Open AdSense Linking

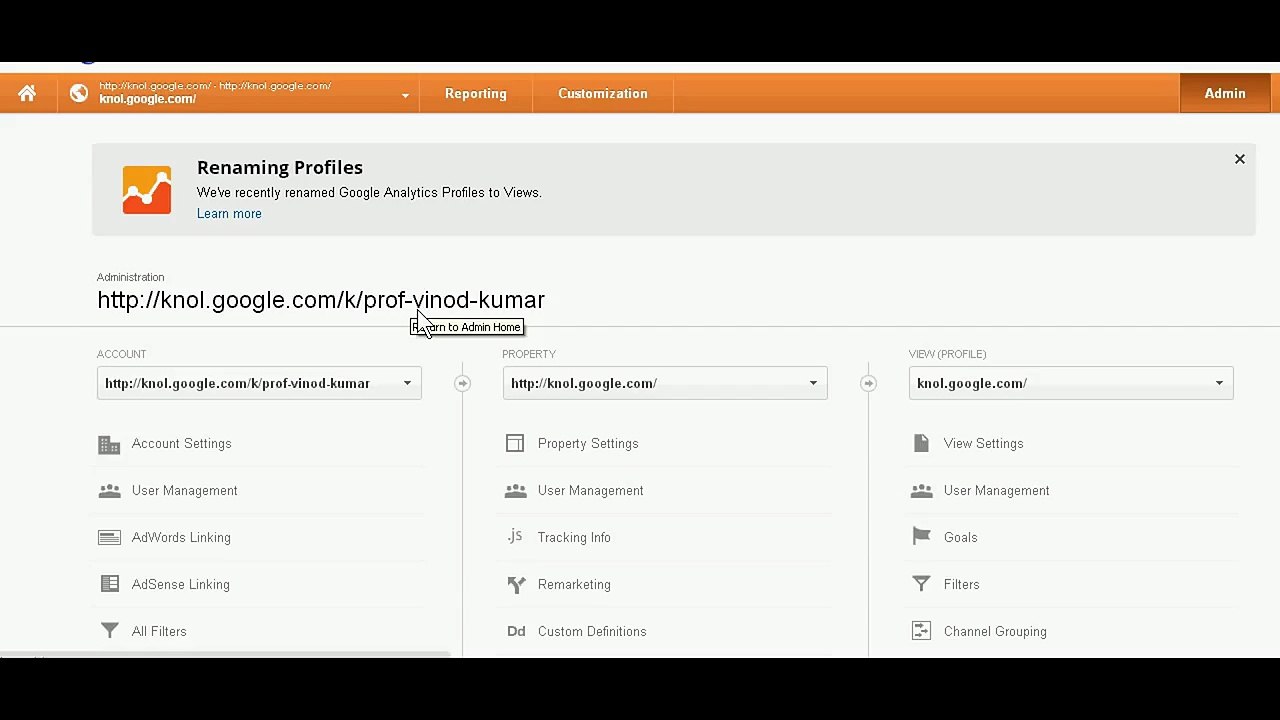point(181,585)
